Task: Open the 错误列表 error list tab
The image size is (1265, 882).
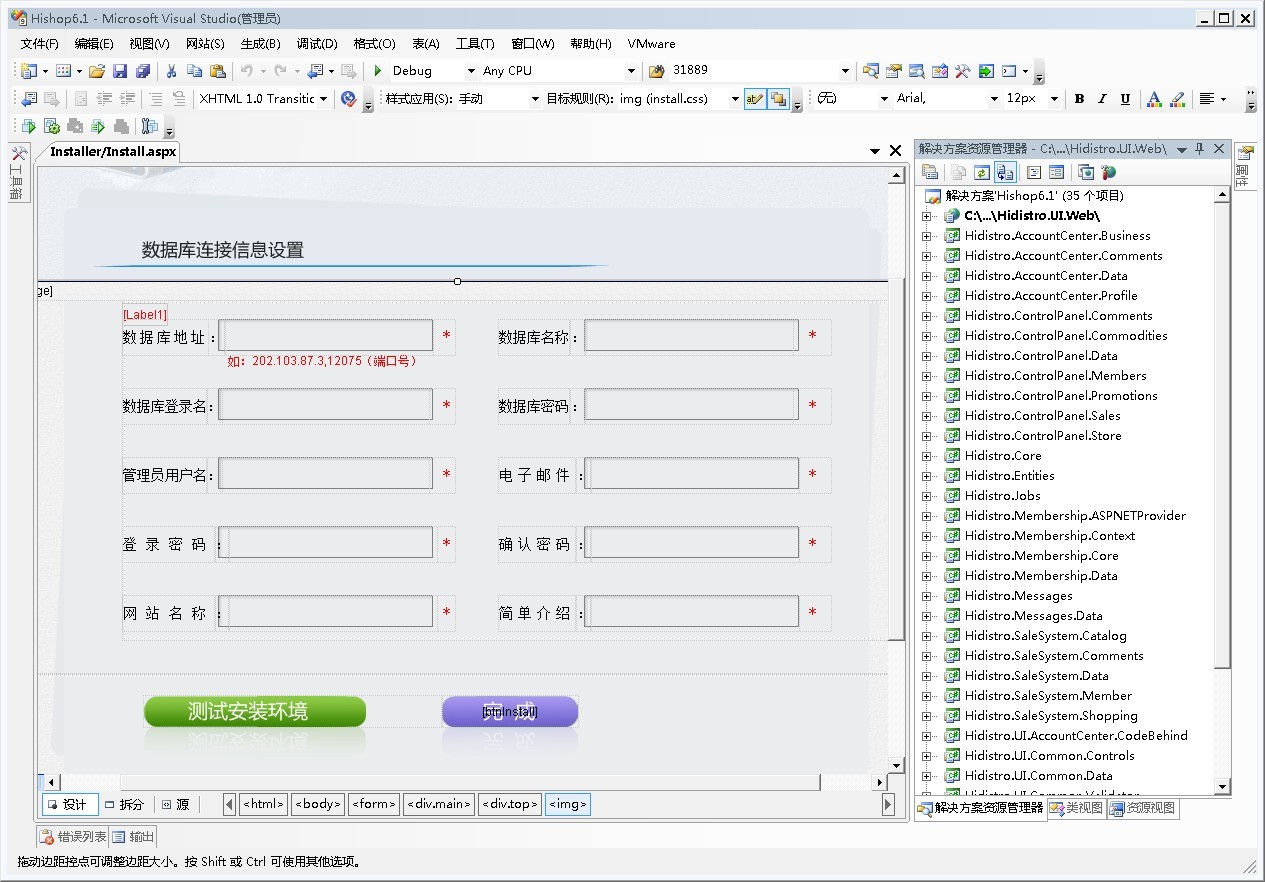Action: point(72,837)
